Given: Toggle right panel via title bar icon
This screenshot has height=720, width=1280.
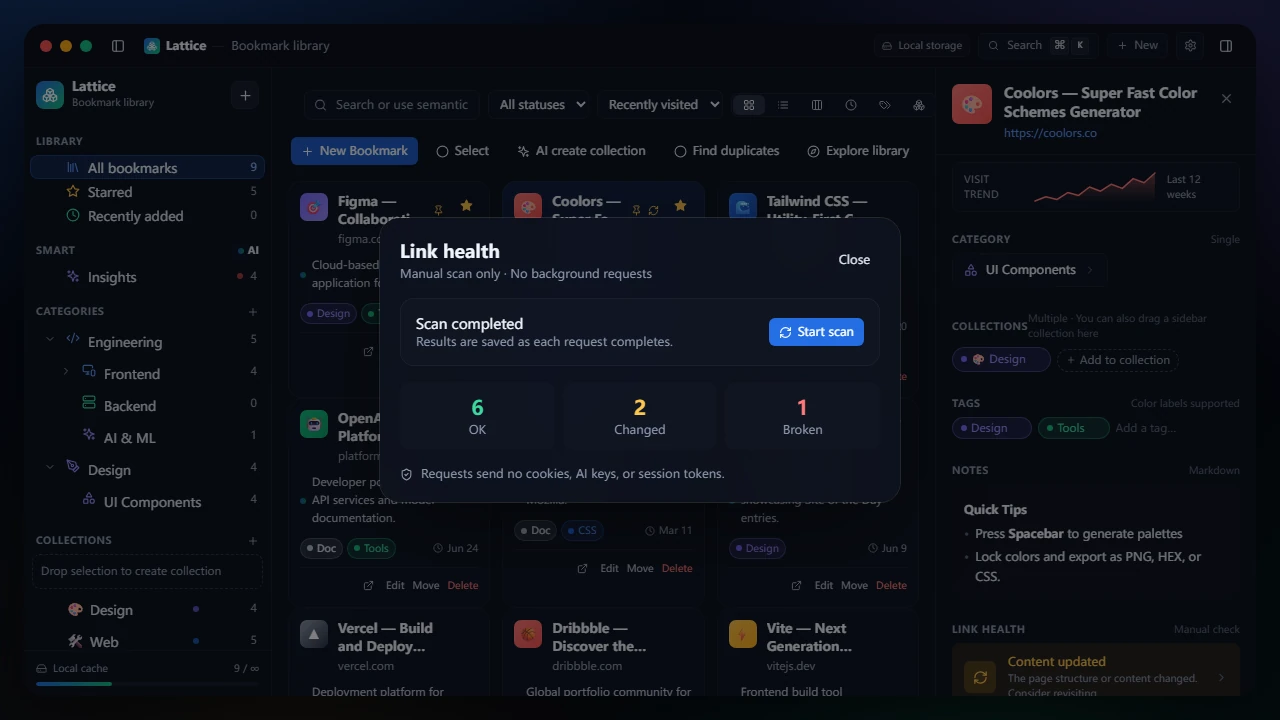Looking at the screenshot, I should (x=1226, y=45).
